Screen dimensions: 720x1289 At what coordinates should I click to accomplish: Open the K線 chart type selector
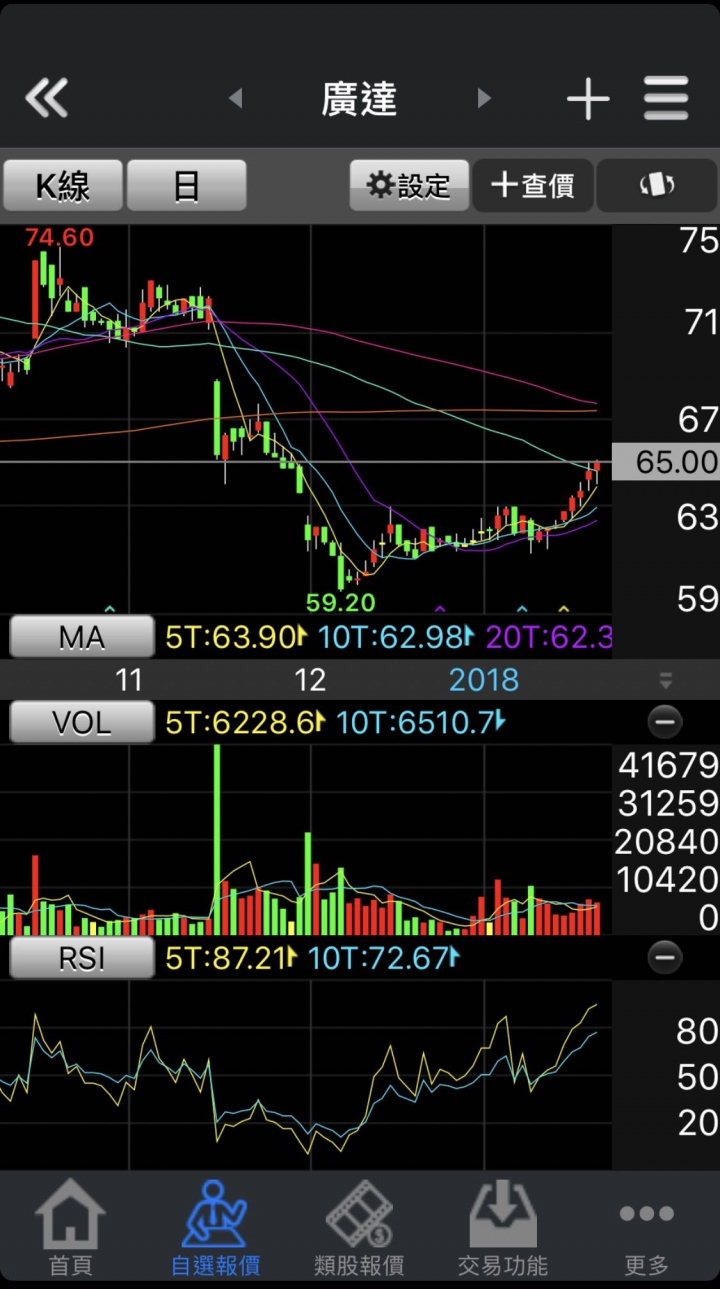[x=63, y=185]
